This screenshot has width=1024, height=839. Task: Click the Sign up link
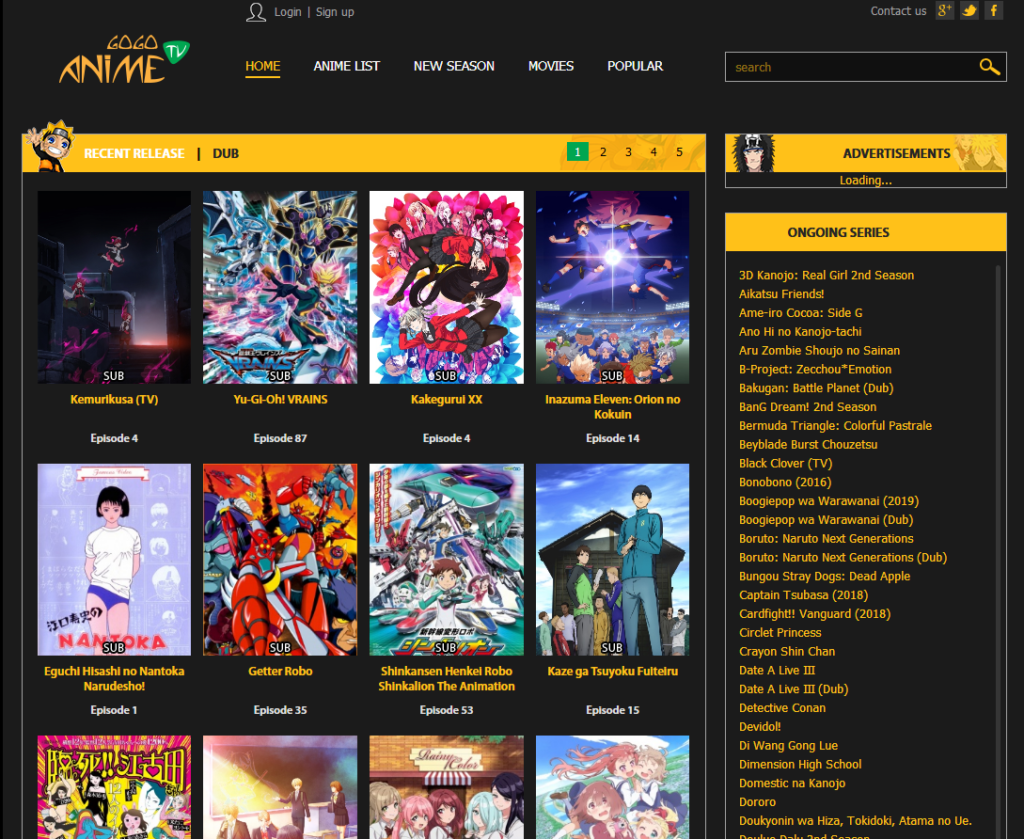[335, 12]
